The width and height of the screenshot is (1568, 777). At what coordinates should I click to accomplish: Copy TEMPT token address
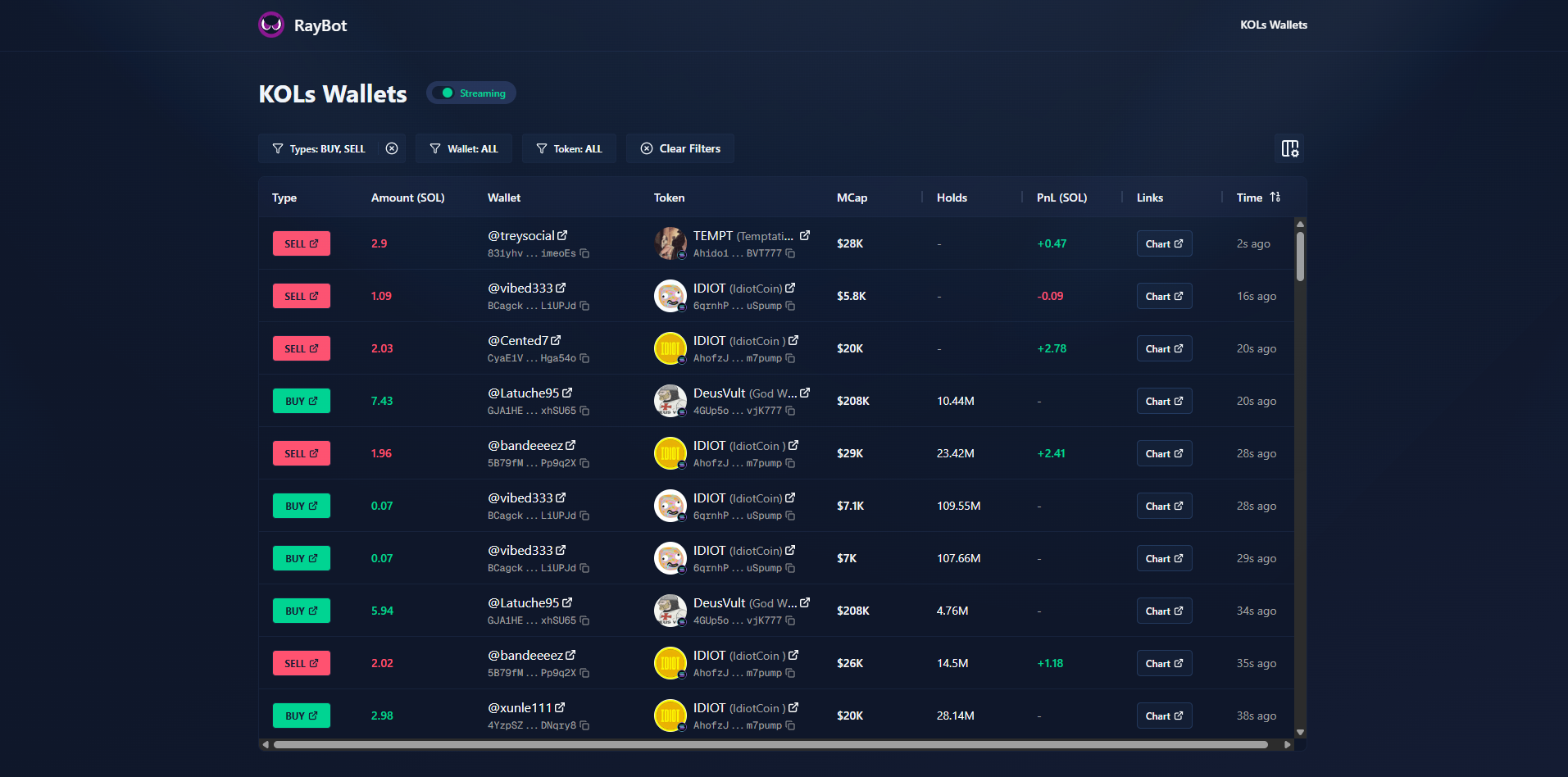tap(790, 254)
